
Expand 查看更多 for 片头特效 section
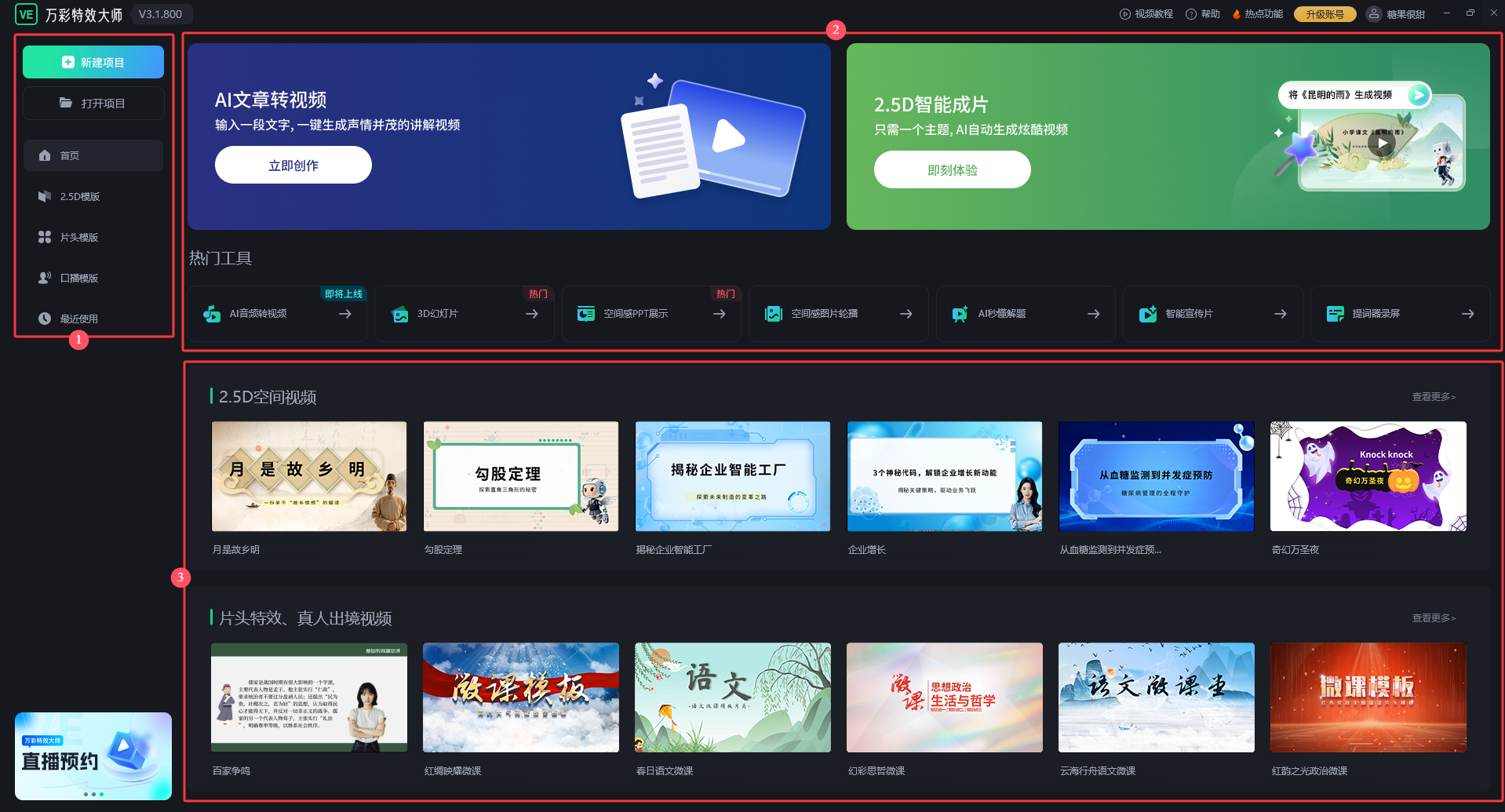[1433, 618]
